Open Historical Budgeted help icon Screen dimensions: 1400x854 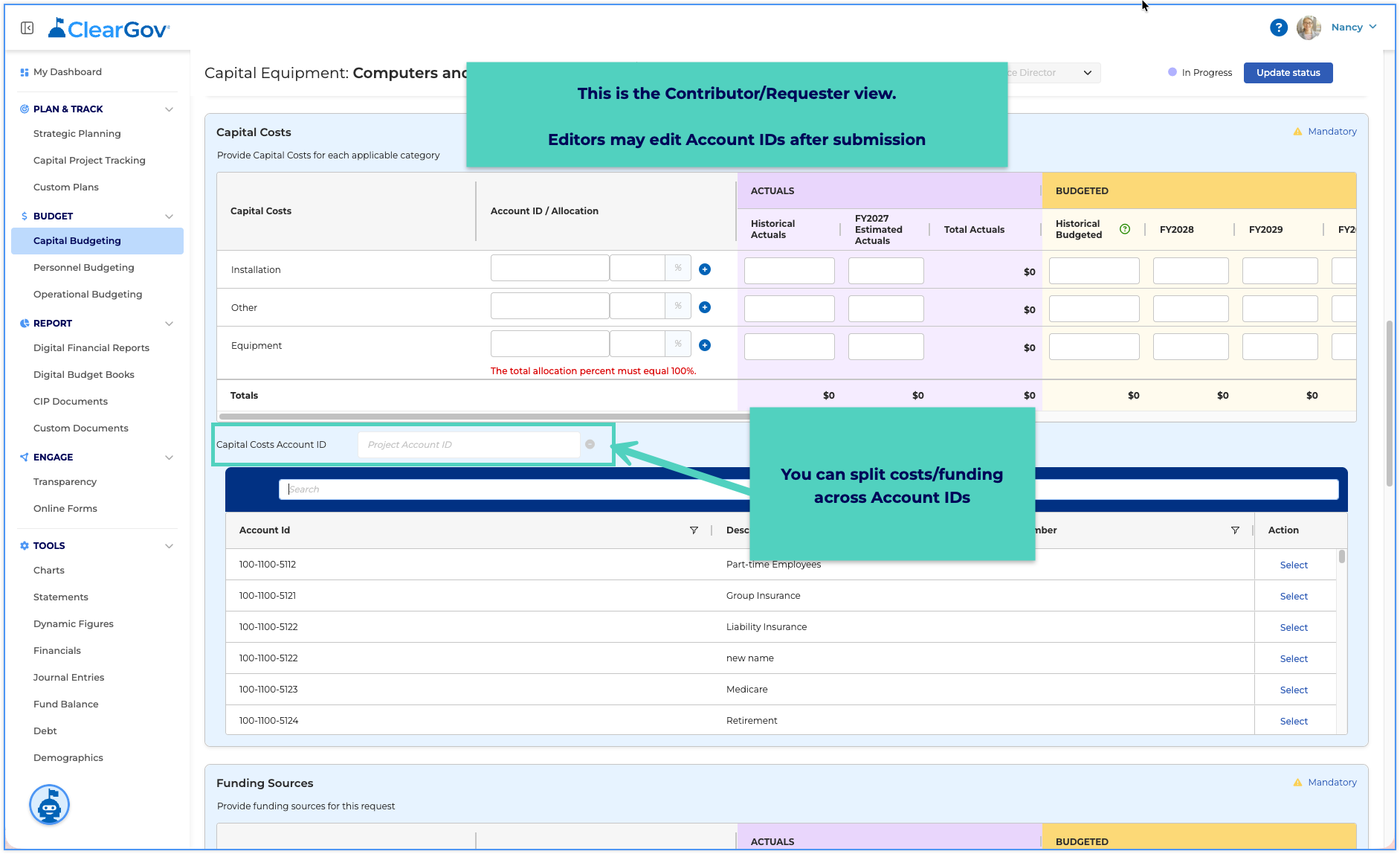pyautogui.click(x=1125, y=229)
